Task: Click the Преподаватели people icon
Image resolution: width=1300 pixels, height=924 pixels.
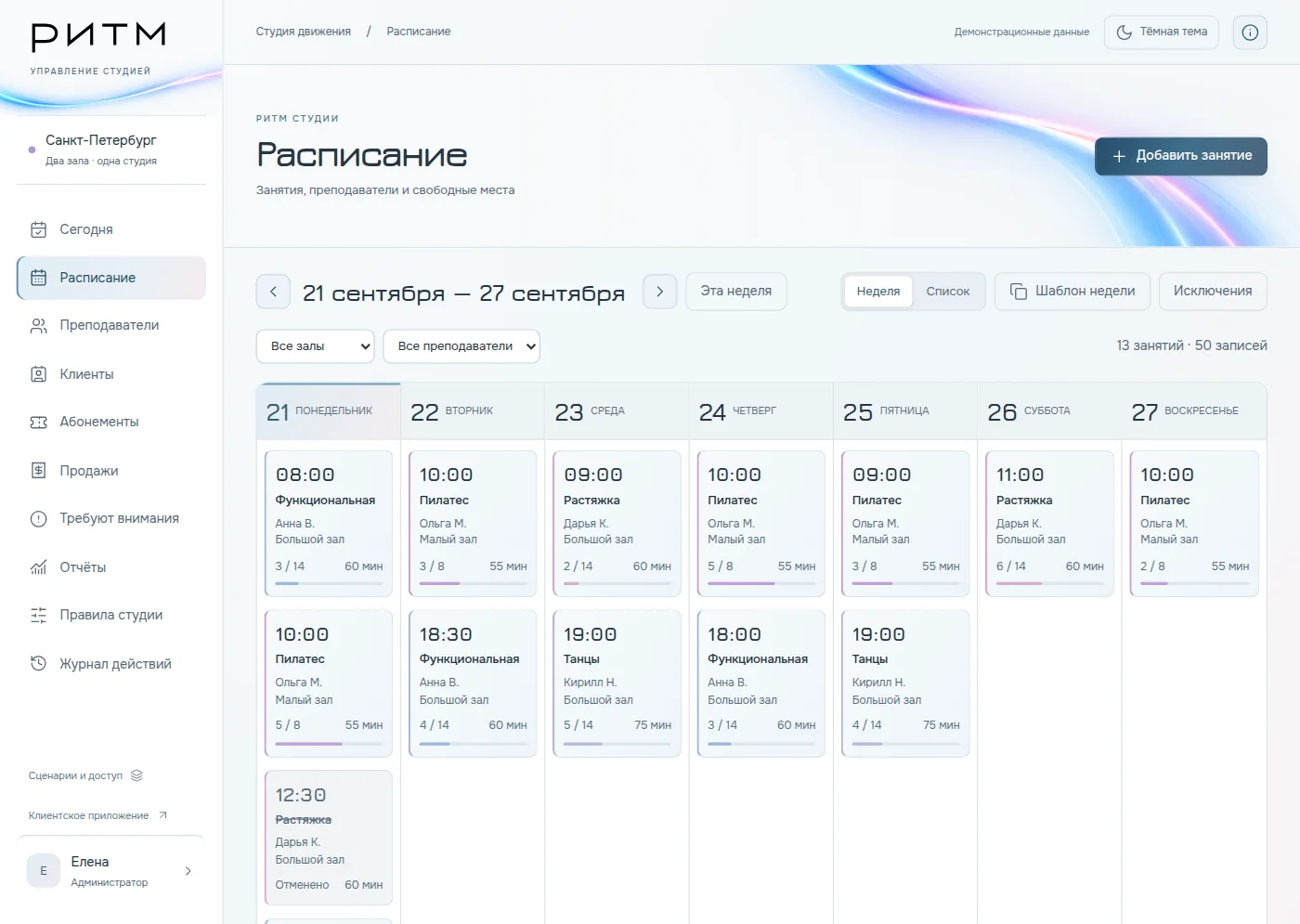Action: [38, 326]
